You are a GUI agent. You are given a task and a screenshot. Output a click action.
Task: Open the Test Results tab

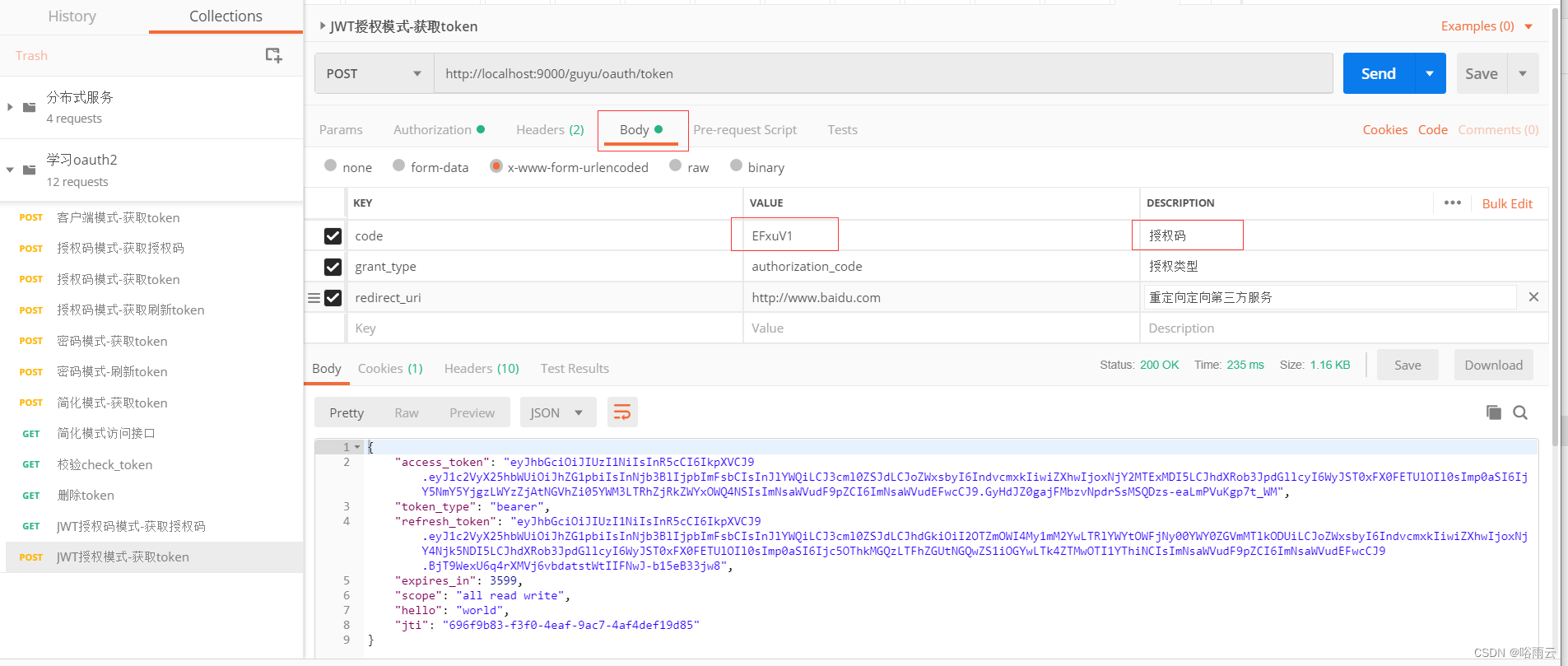575,369
